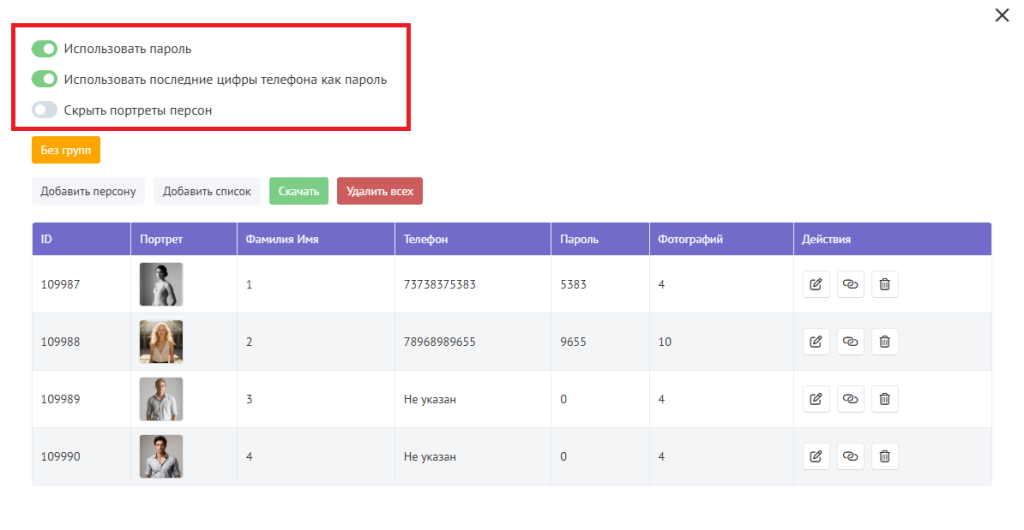Edit person 109988 using pencil icon

[816, 342]
